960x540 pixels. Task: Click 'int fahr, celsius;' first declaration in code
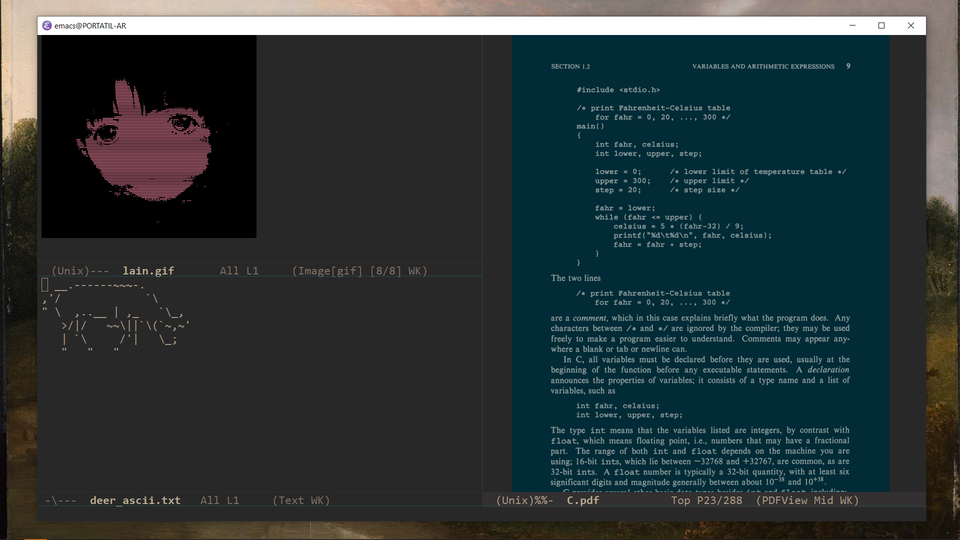(x=637, y=144)
